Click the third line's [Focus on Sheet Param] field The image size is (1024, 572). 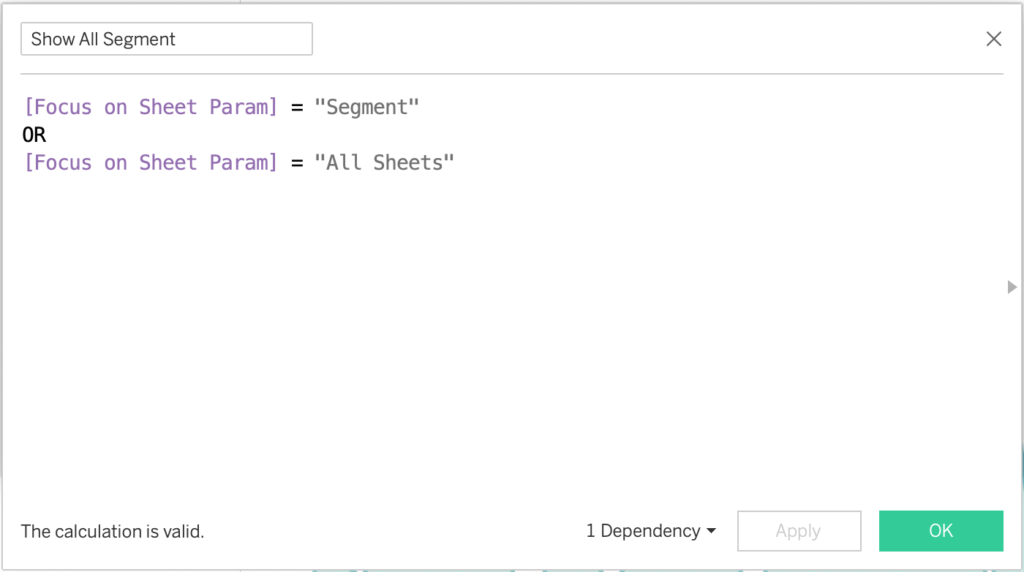click(150, 162)
